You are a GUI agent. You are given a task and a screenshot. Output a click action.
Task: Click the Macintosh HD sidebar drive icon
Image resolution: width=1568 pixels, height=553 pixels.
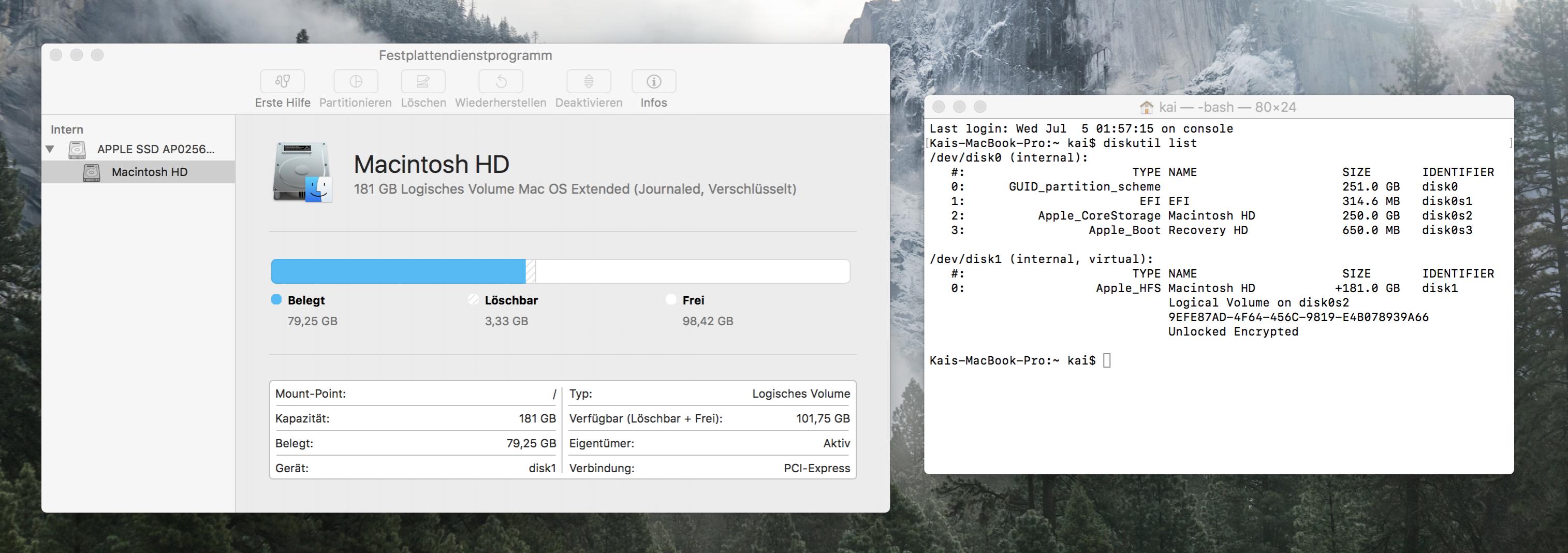(x=91, y=172)
